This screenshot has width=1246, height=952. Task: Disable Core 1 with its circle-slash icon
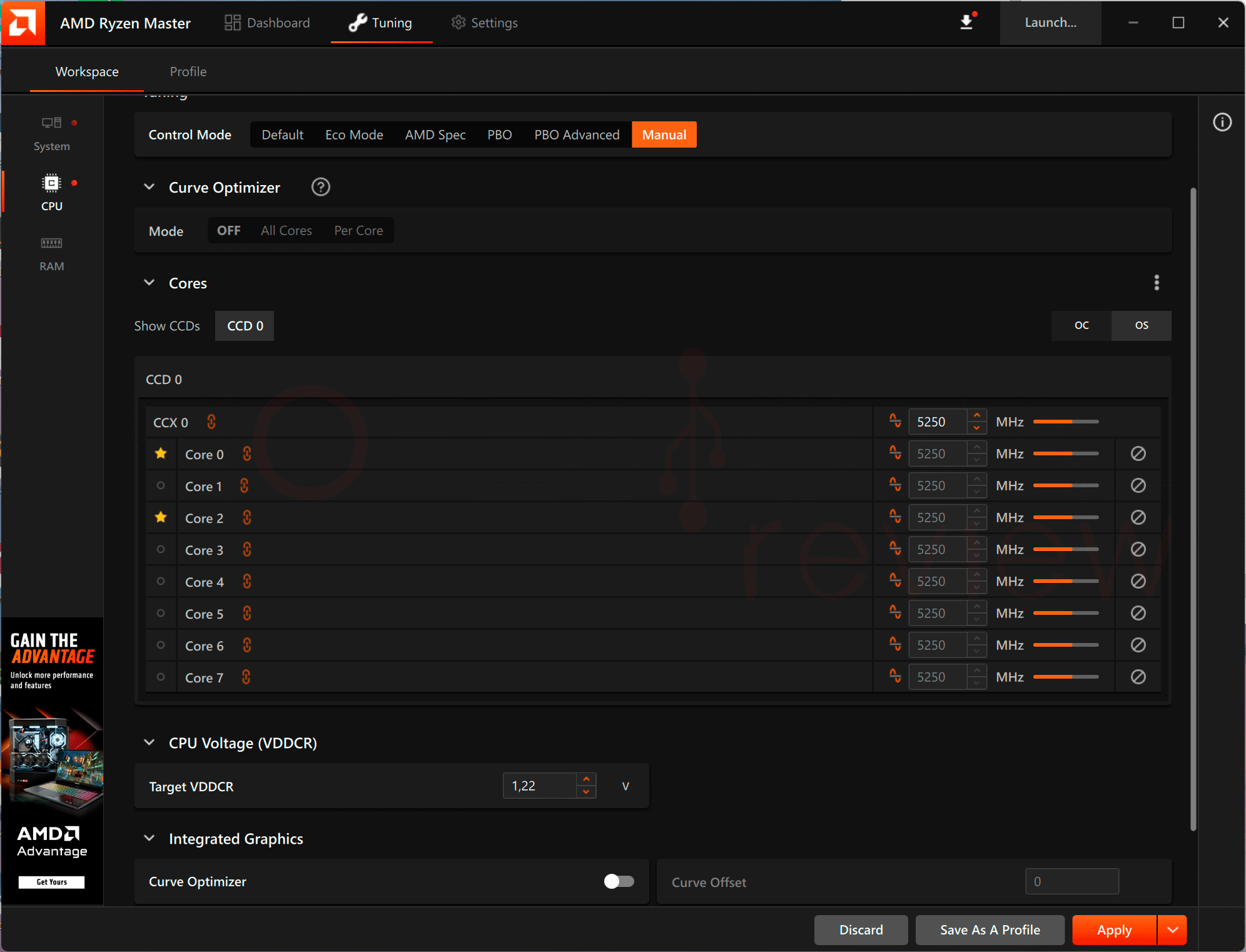(1138, 485)
